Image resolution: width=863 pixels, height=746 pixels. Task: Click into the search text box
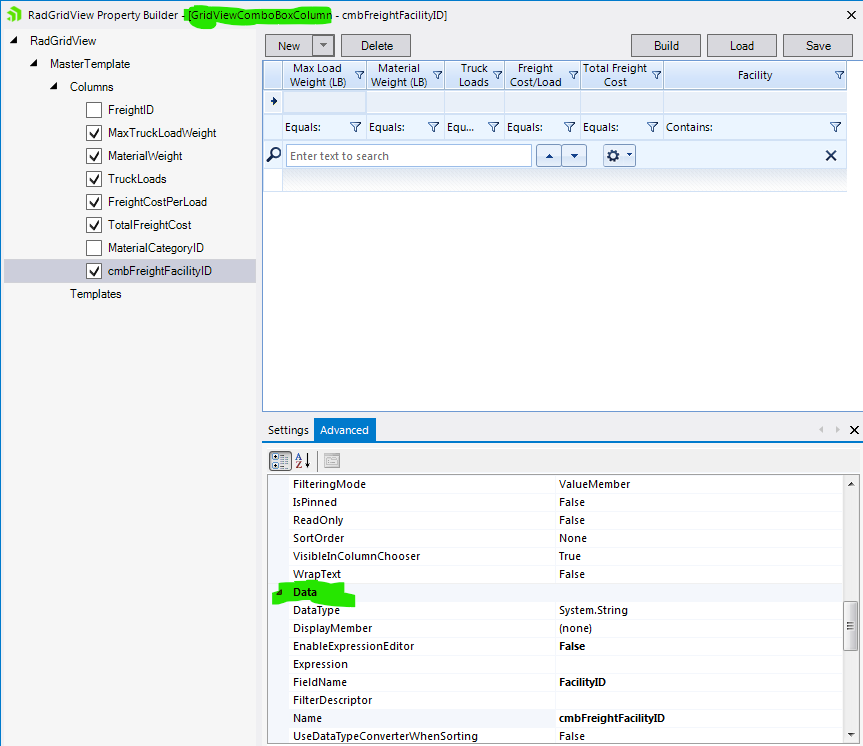[x=408, y=156]
